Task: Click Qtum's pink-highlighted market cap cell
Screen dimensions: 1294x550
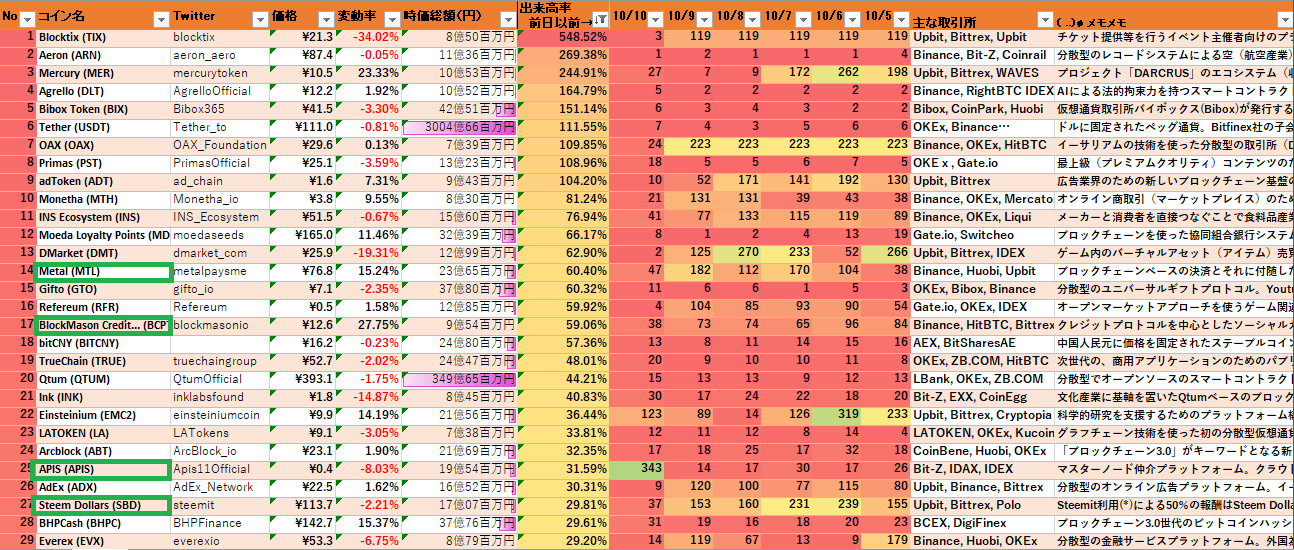Action: (459, 379)
